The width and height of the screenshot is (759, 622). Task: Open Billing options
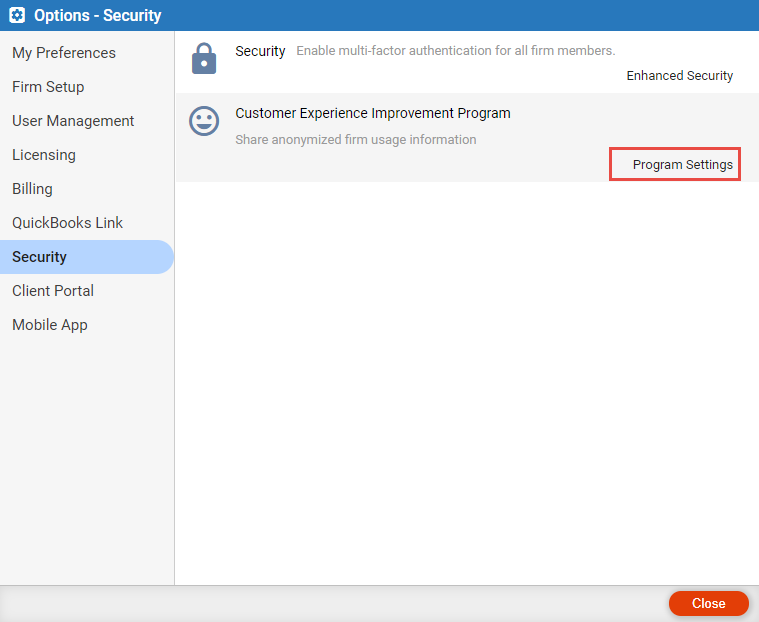(x=32, y=189)
